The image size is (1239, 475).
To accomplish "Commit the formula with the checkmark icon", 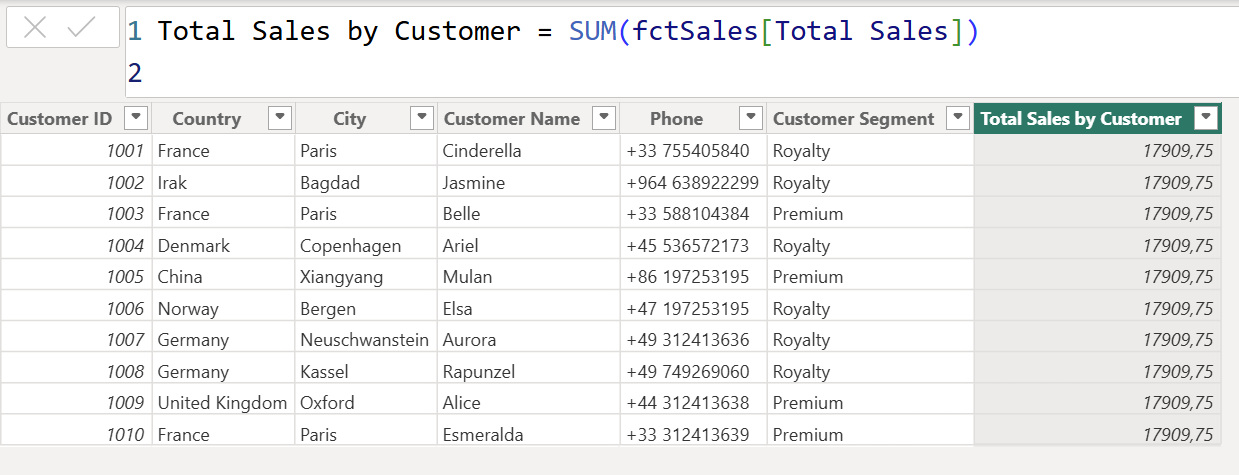I will coord(82,28).
